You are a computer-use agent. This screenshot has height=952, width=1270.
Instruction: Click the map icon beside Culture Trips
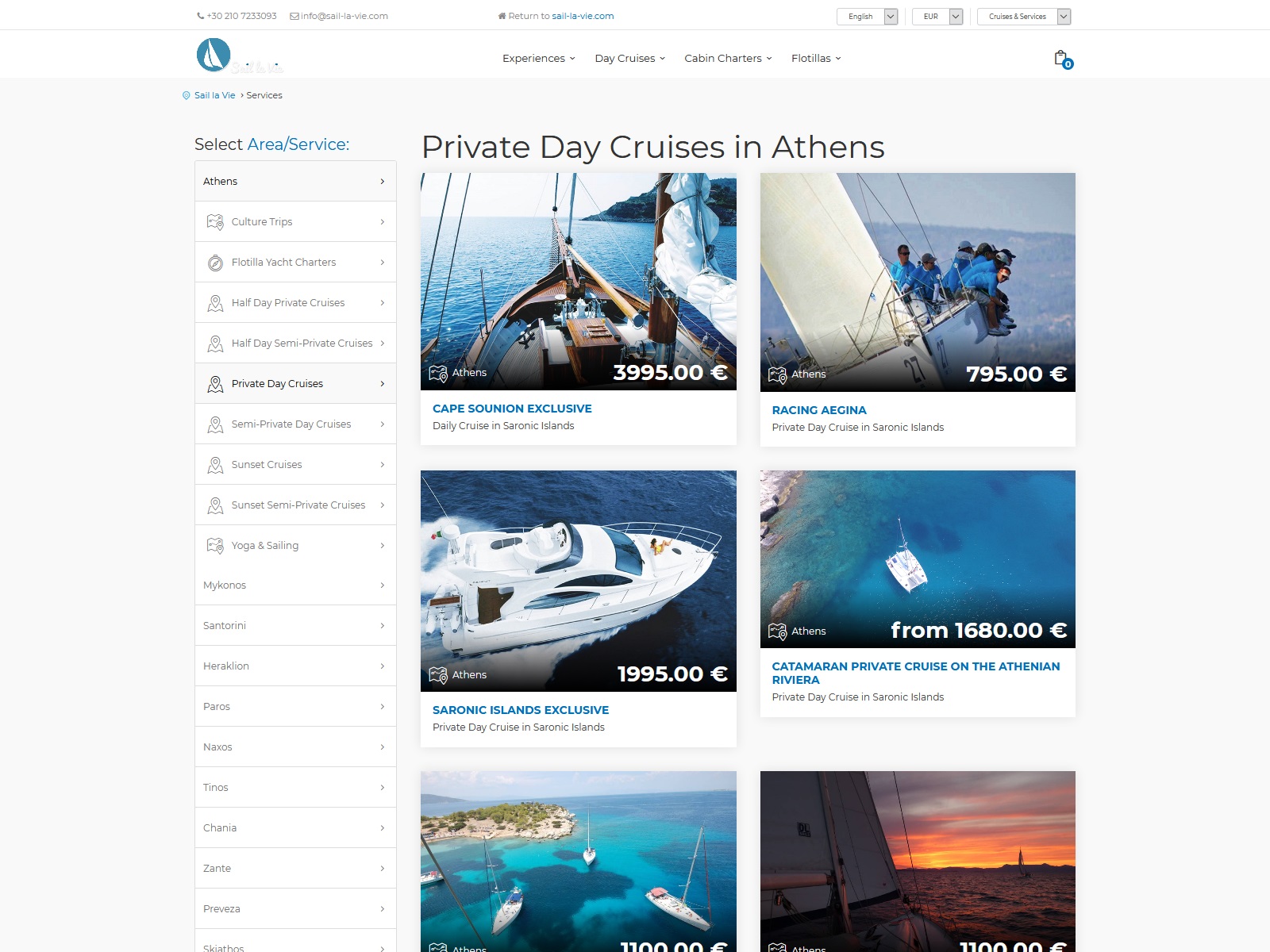point(215,222)
